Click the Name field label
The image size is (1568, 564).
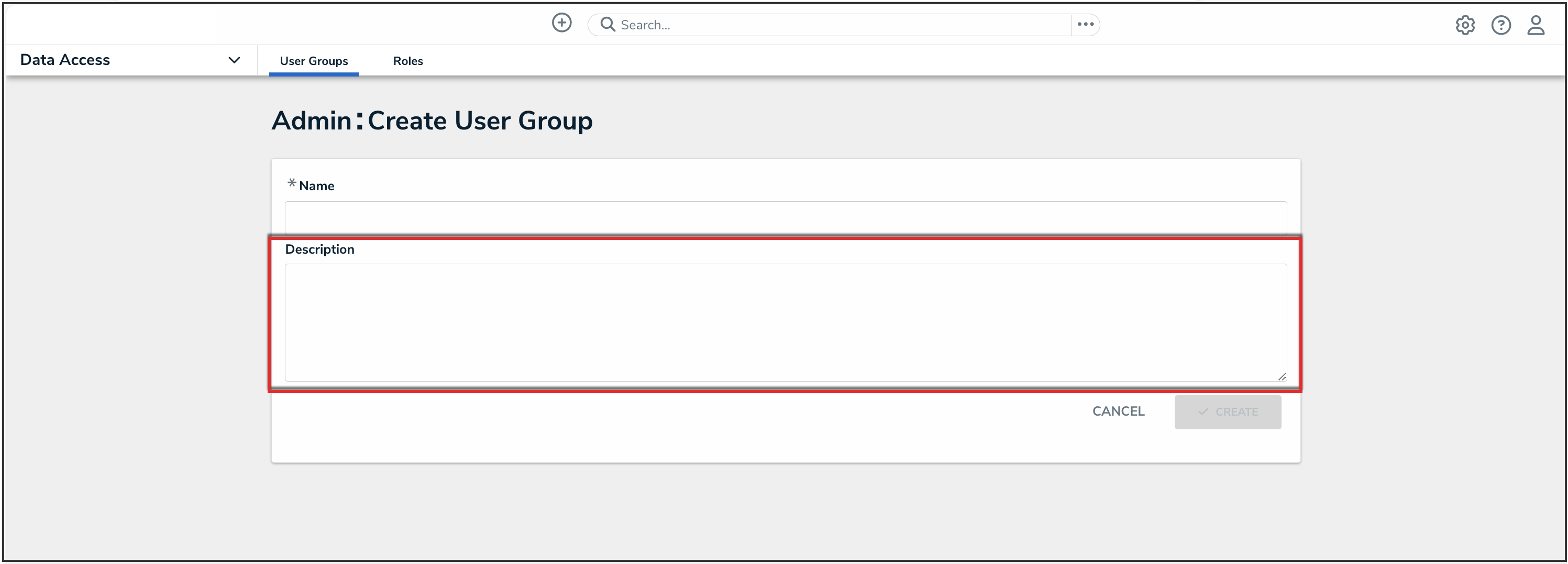316,186
